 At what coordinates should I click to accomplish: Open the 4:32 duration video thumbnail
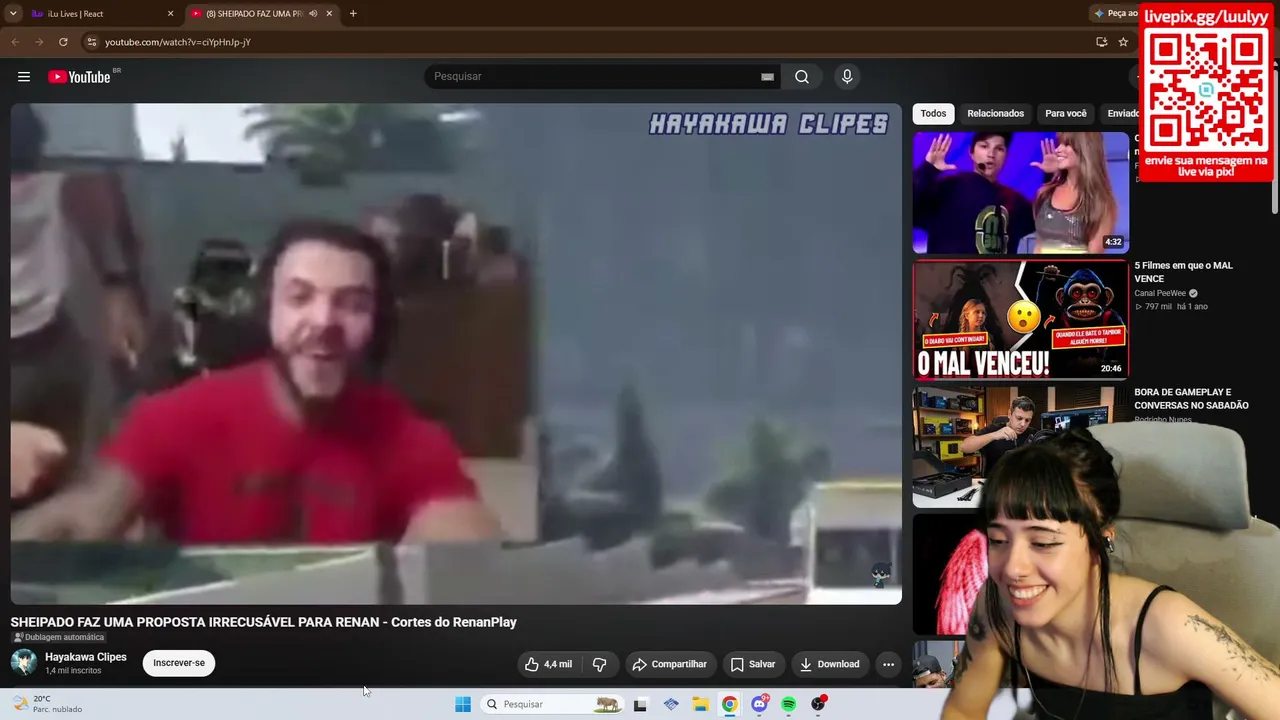point(1020,193)
